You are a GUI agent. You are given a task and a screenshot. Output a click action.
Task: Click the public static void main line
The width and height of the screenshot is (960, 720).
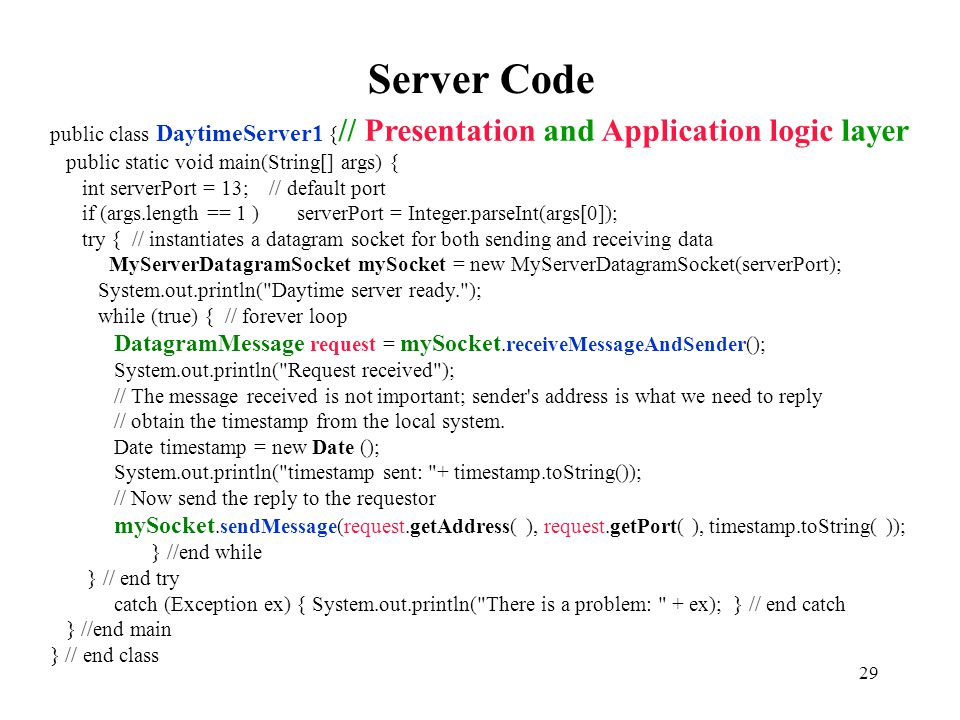tap(232, 163)
